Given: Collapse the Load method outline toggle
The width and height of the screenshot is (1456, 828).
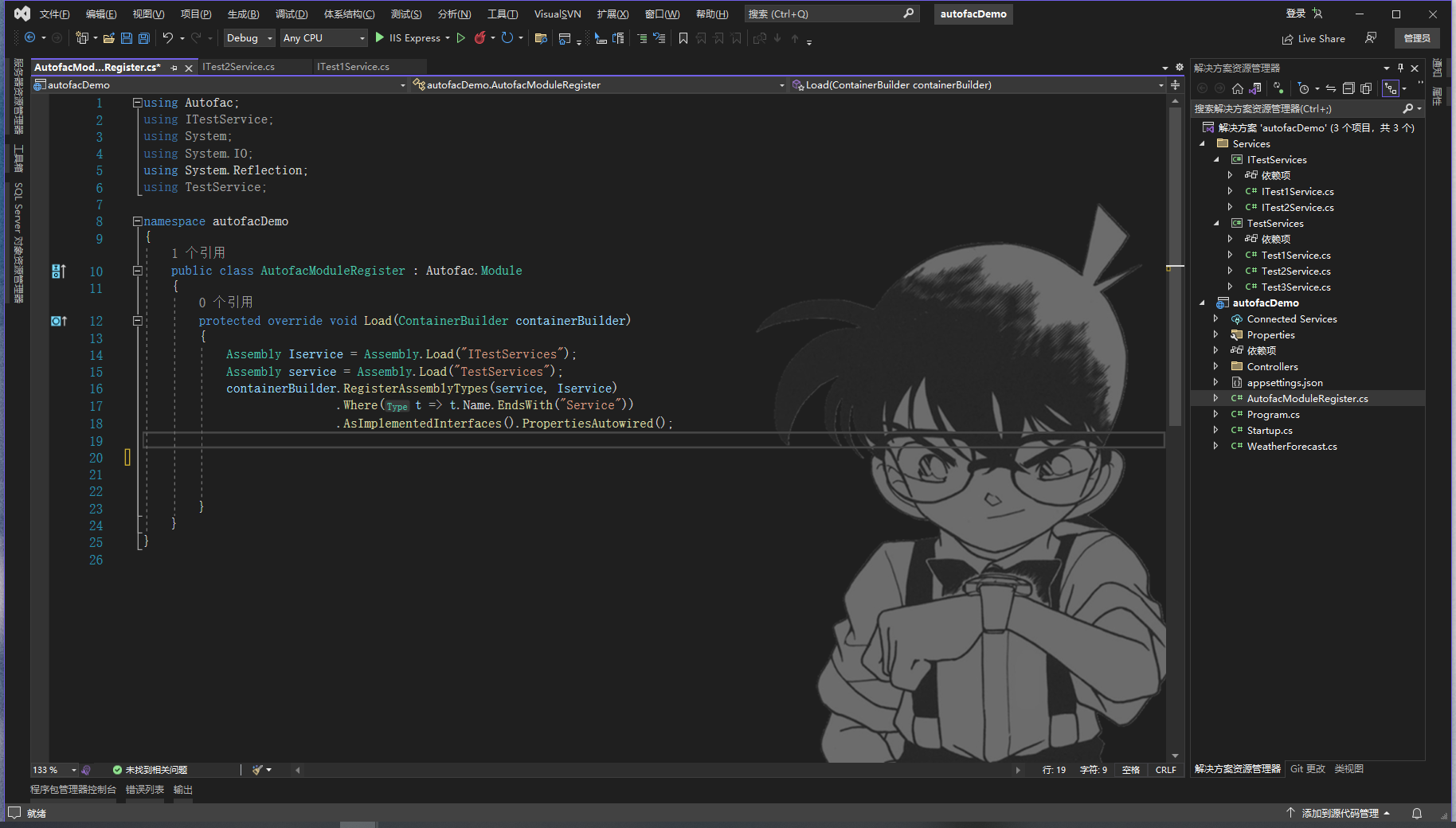Looking at the screenshot, I should click(x=137, y=321).
